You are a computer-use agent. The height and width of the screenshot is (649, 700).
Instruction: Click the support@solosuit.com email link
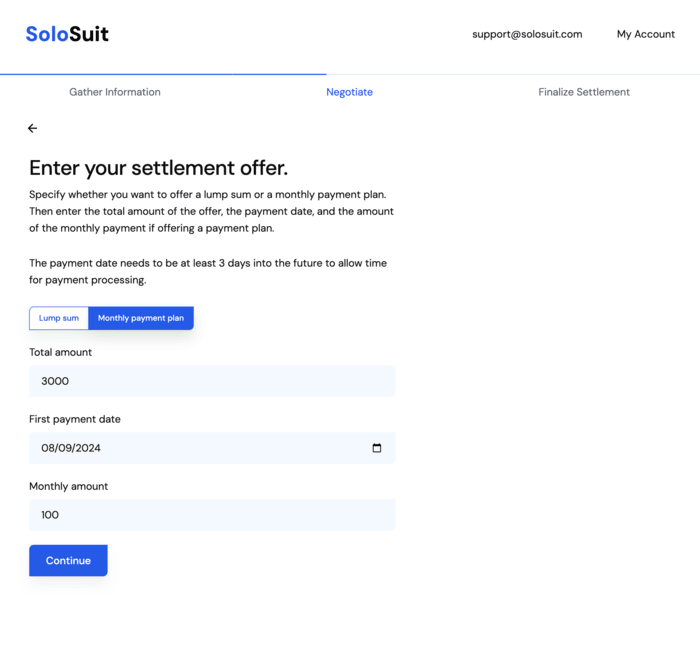click(x=527, y=34)
